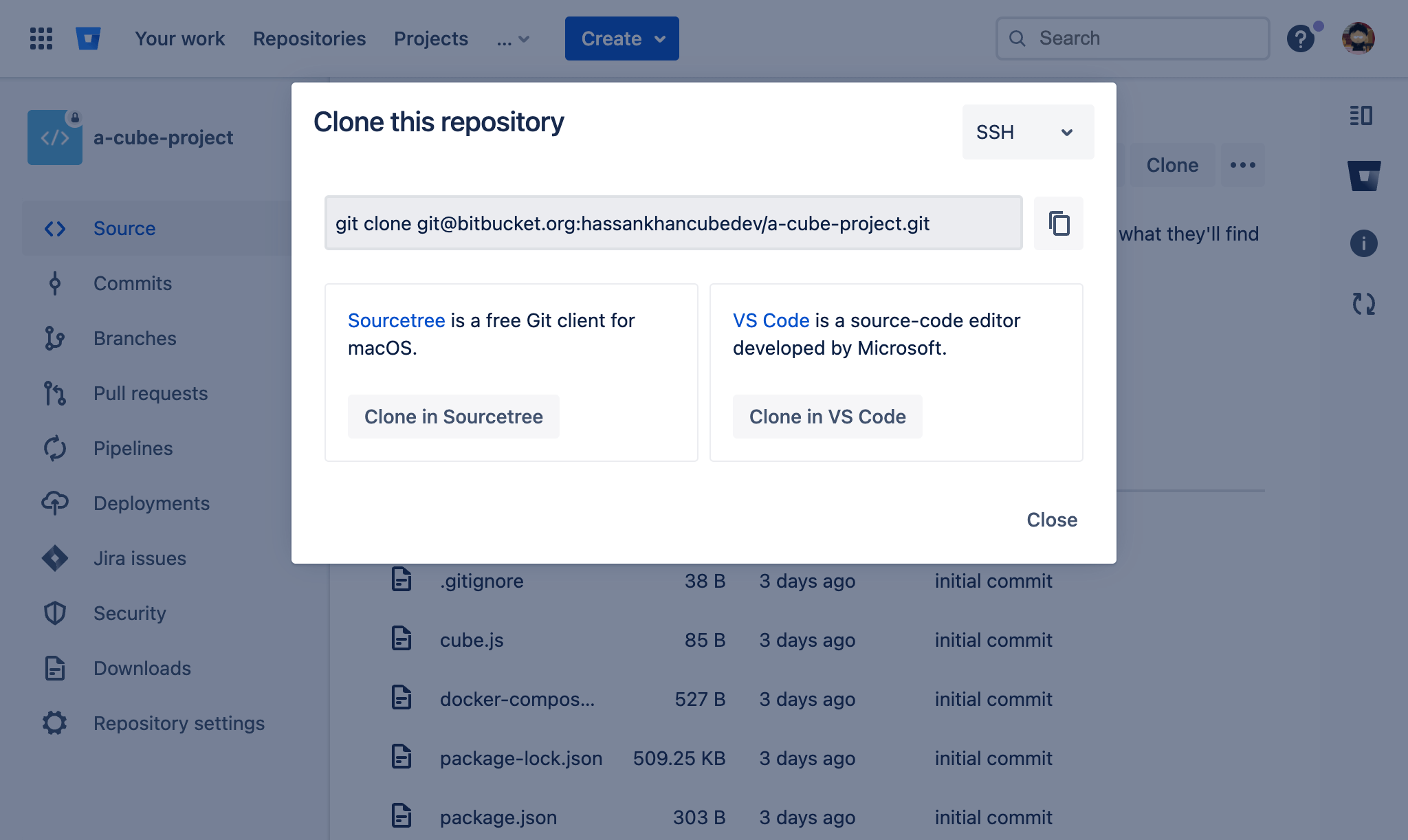Click the file icon next to .gitignore
The width and height of the screenshot is (1408, 840).
pos(401,579)
